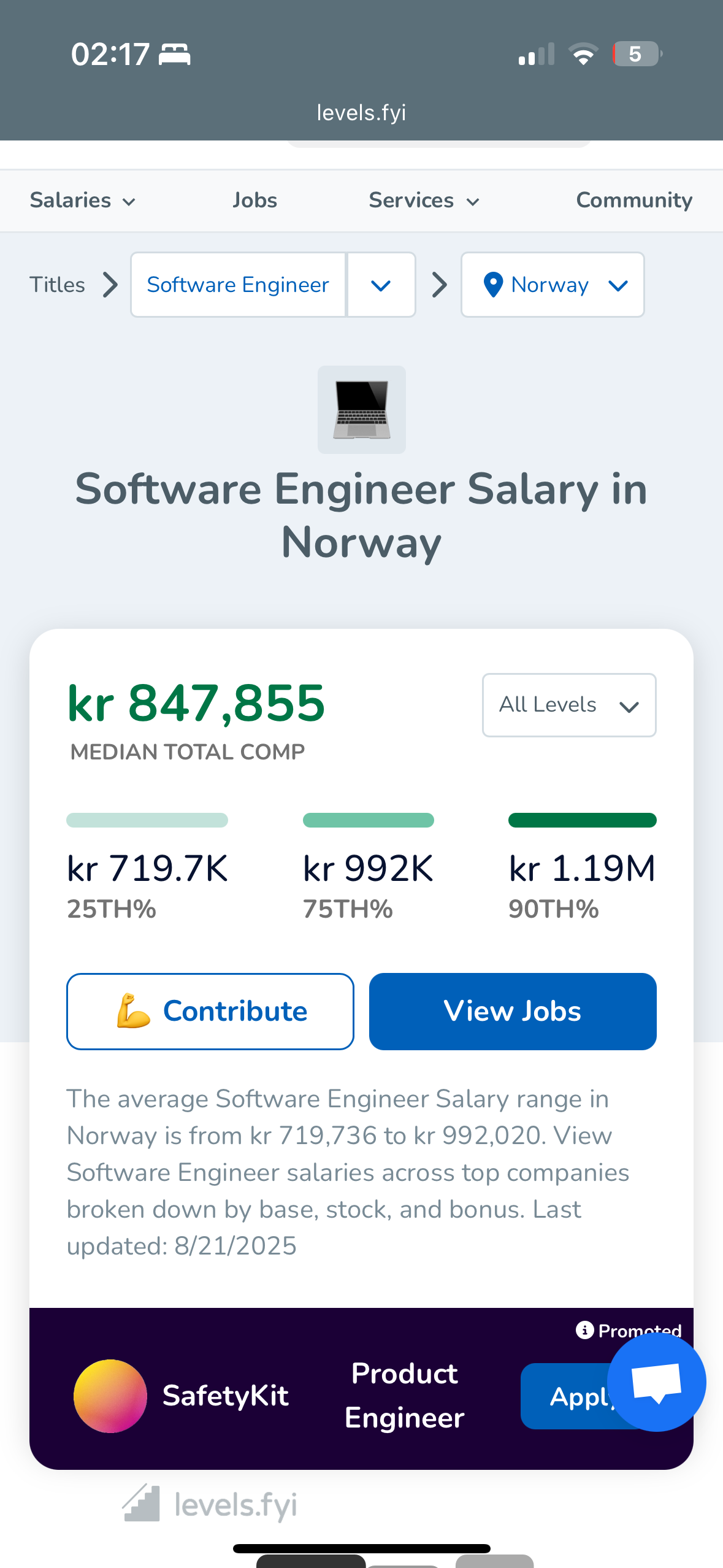723x1568 pixels.
Task: Click the SafetyKit gradient logo
Action: 110,1396
